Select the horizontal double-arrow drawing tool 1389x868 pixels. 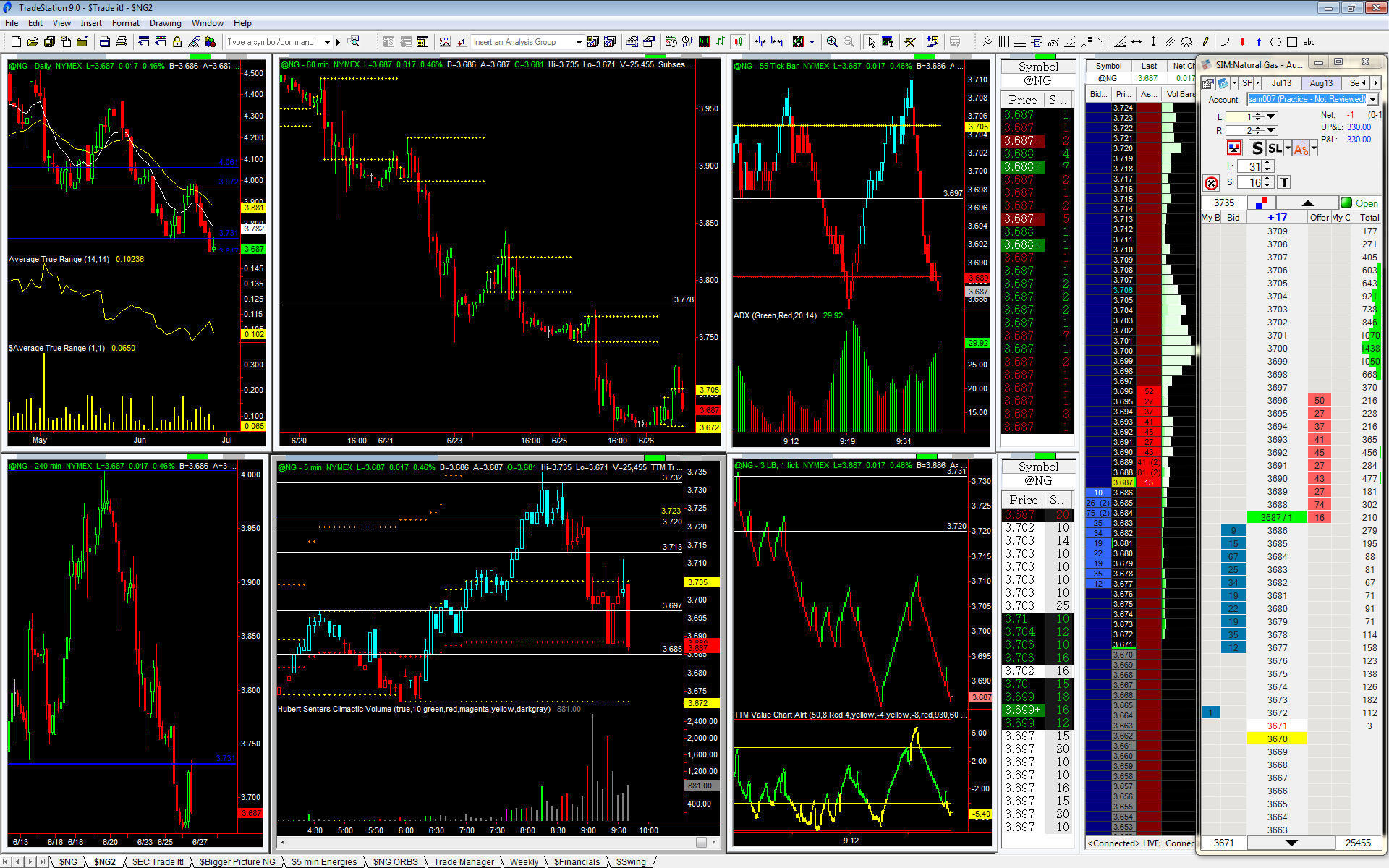pyautogui.click(x=1137, y=42)
